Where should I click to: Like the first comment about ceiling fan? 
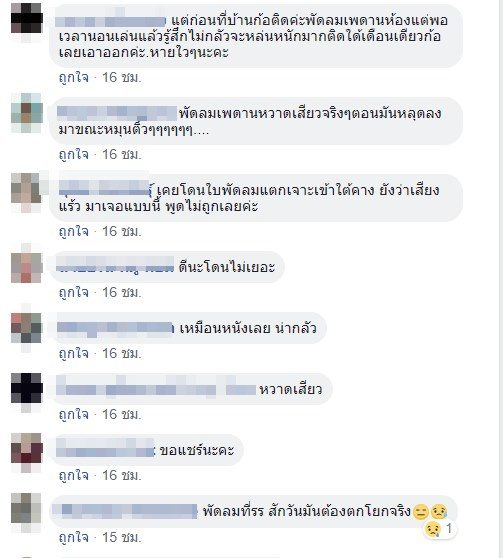(74, 77)
